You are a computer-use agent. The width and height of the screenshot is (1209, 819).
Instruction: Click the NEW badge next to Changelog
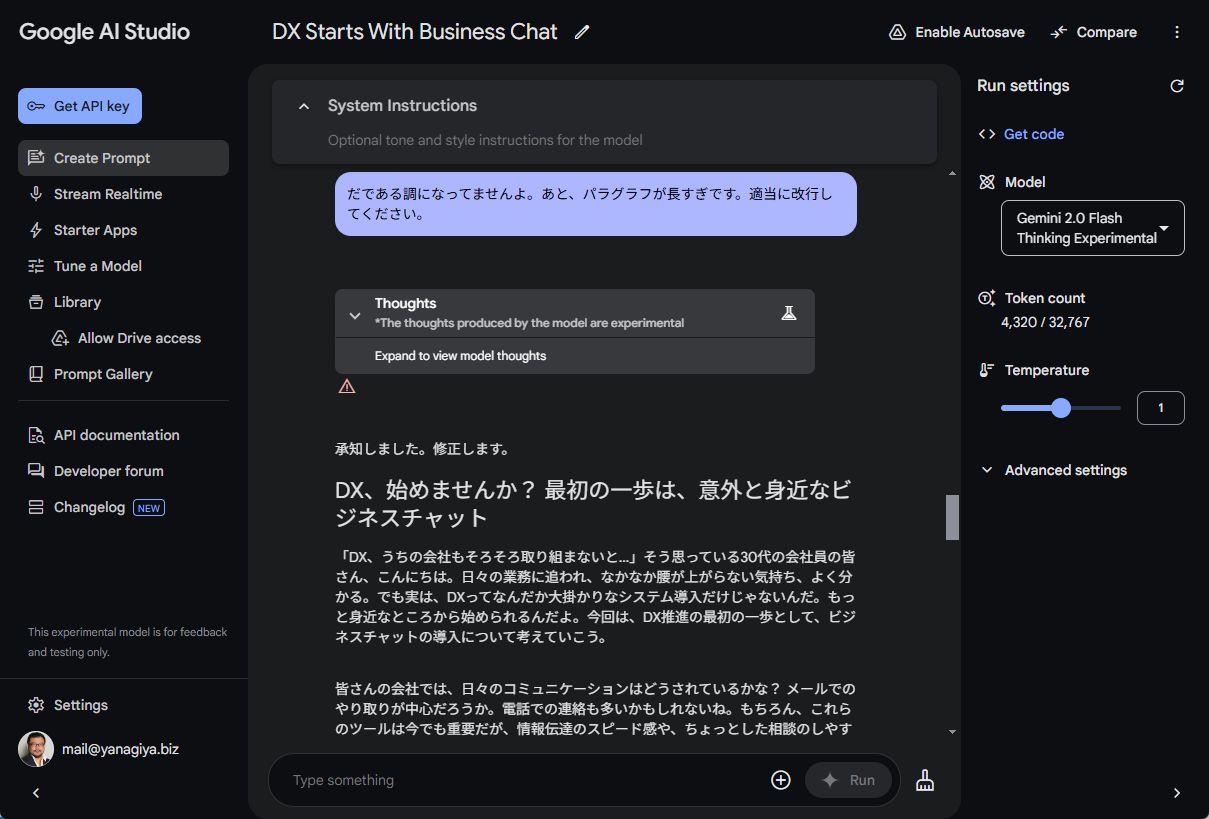[148, 507]
